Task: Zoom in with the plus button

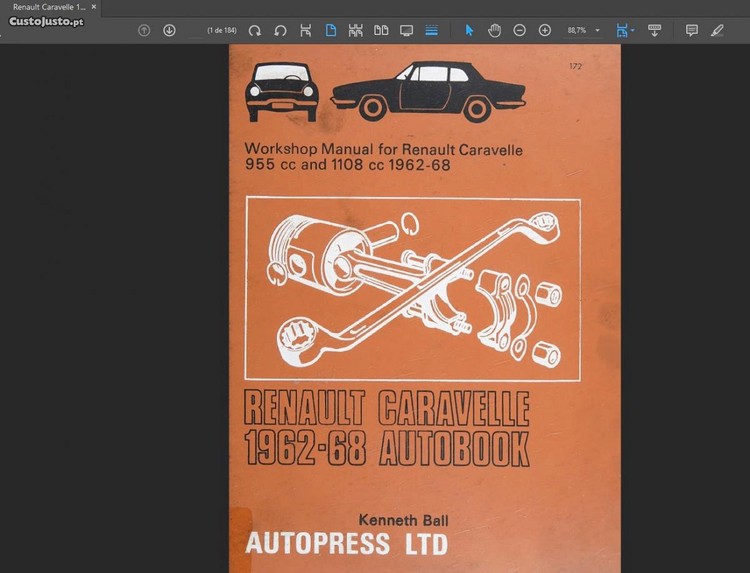Action: click(x=544, y=30)
